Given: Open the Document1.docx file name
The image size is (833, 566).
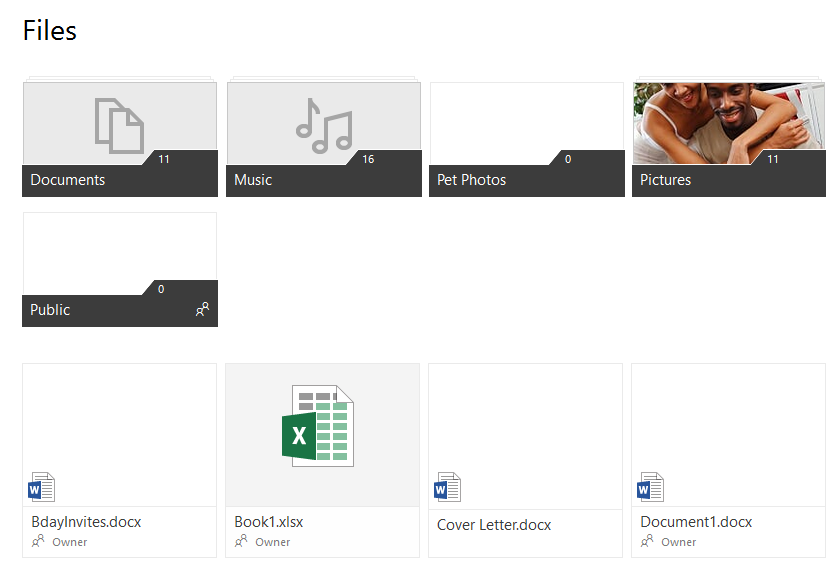Looking at the screenshot, I should [x=696, y=522].
